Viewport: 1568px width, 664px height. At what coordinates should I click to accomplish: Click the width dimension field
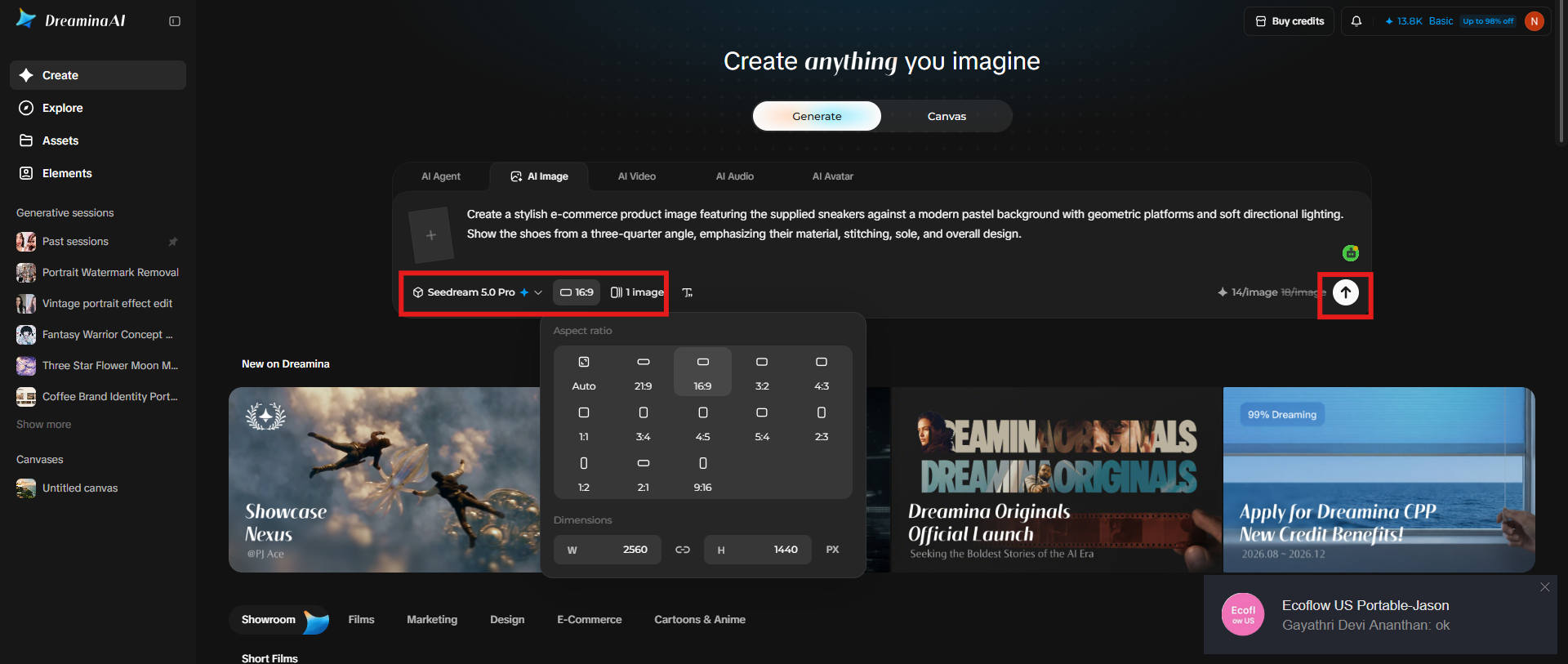608,550
